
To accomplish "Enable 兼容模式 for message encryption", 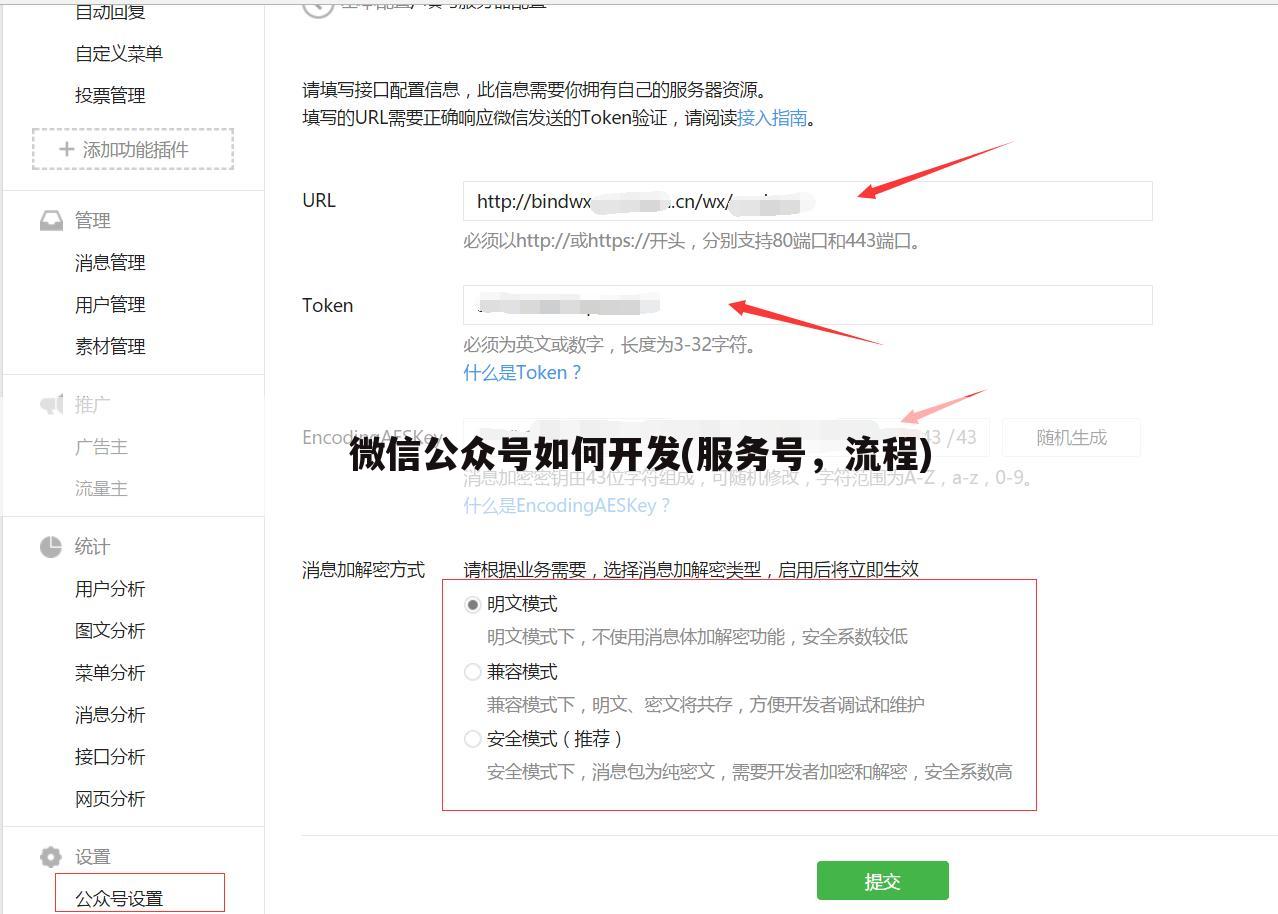I will [472, 671].
